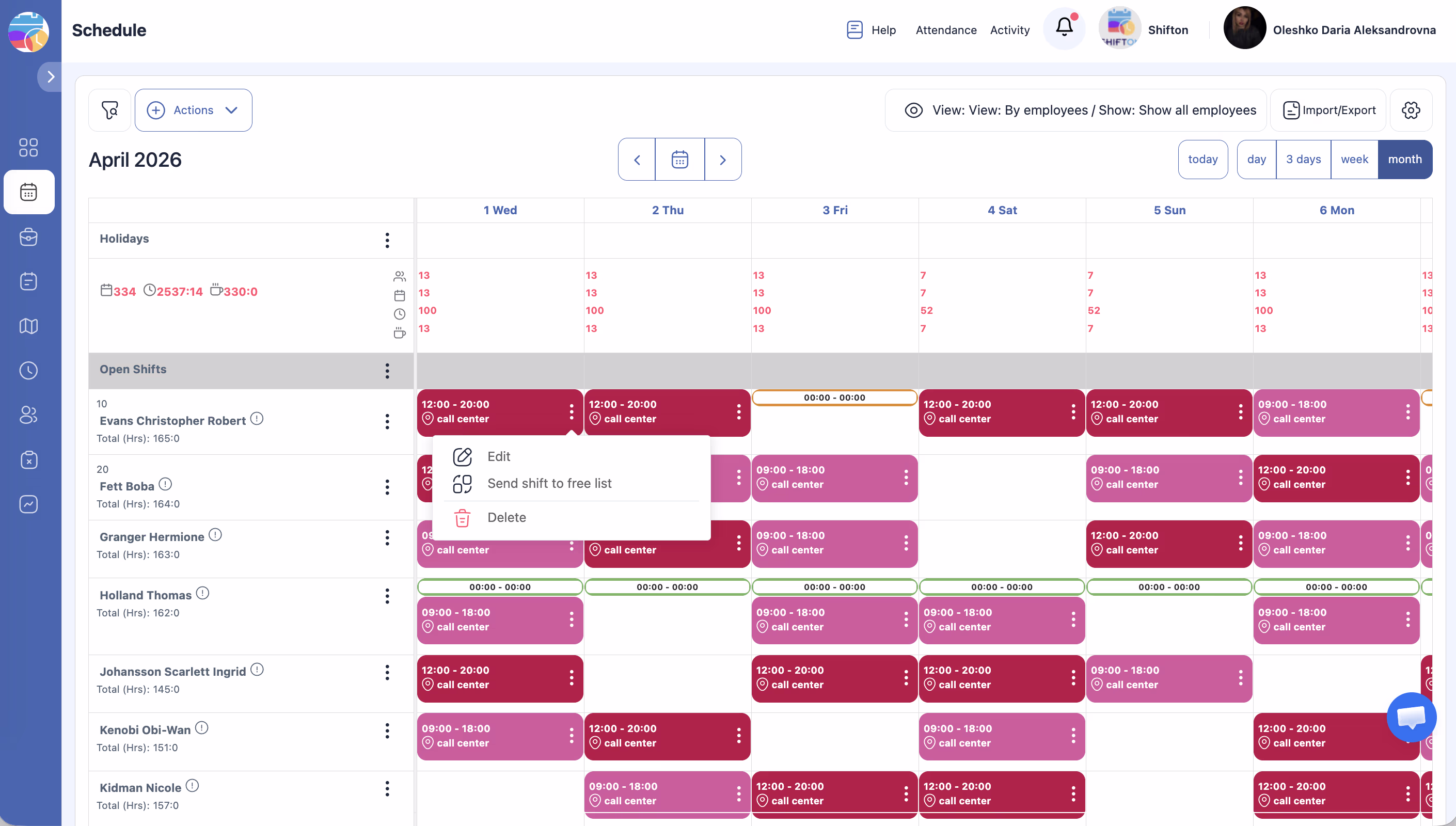The width and height of the screenshot is (1456, 826).
Task: Click the today button
Action: pos(1202,160)
